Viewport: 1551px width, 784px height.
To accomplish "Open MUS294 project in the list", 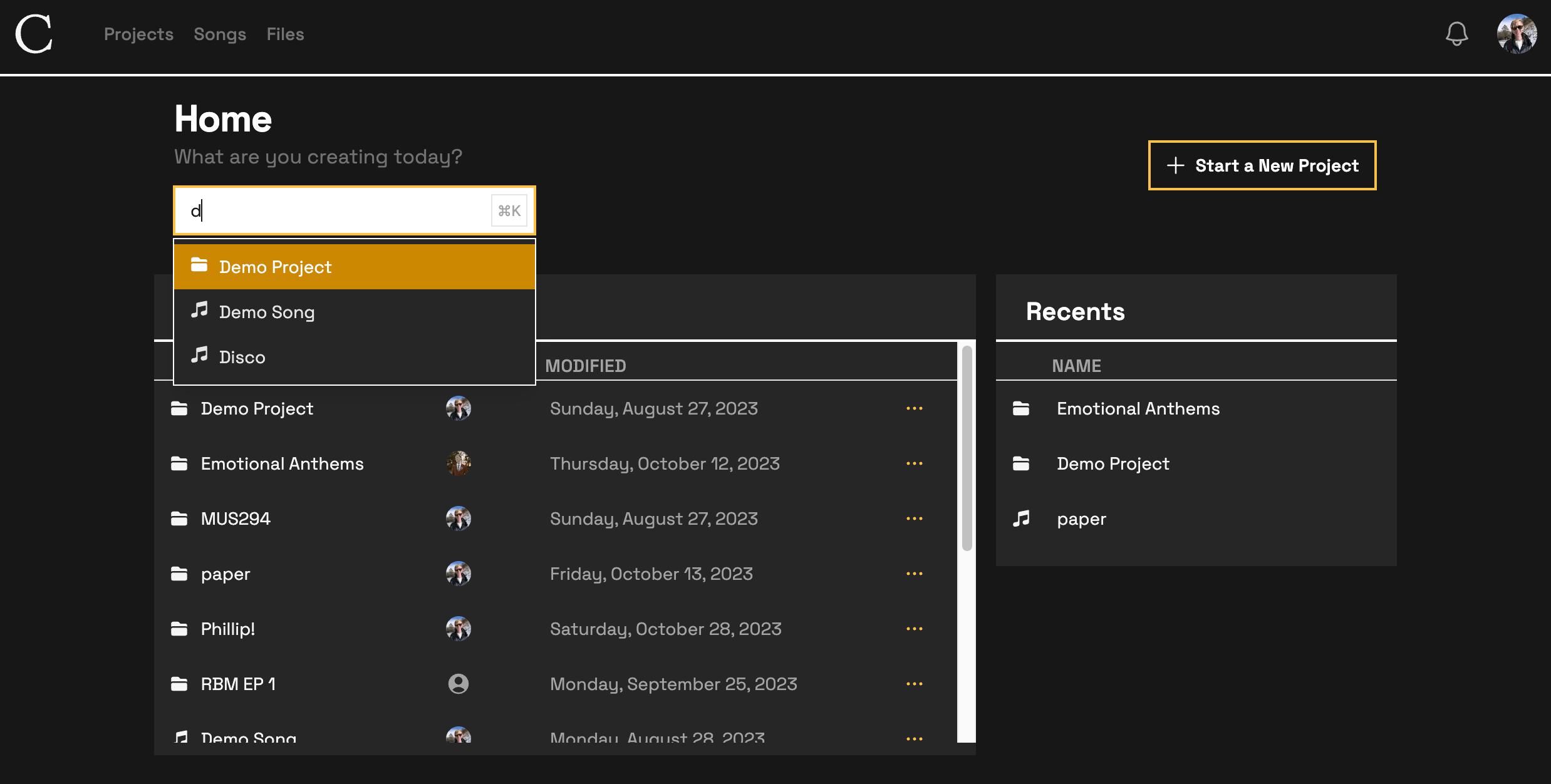I will tap(236, 518).
